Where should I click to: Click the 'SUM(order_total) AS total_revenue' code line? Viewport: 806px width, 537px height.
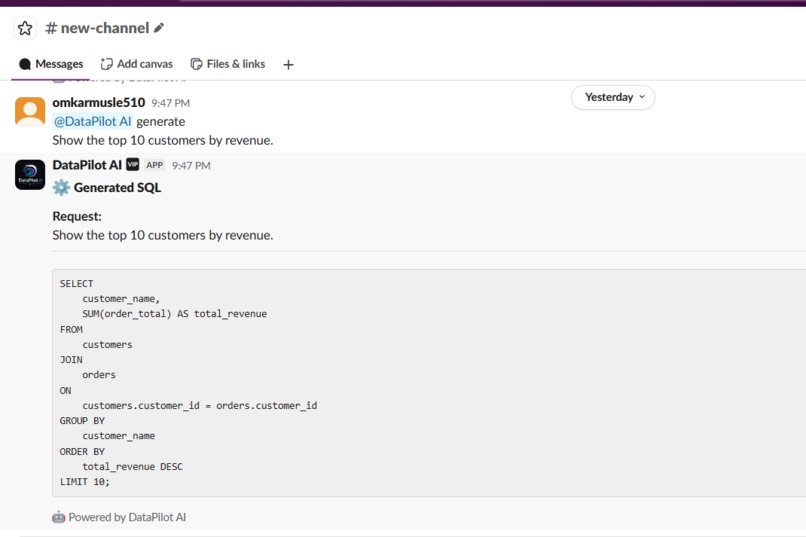pyautogui.click(x=174, y=313)
